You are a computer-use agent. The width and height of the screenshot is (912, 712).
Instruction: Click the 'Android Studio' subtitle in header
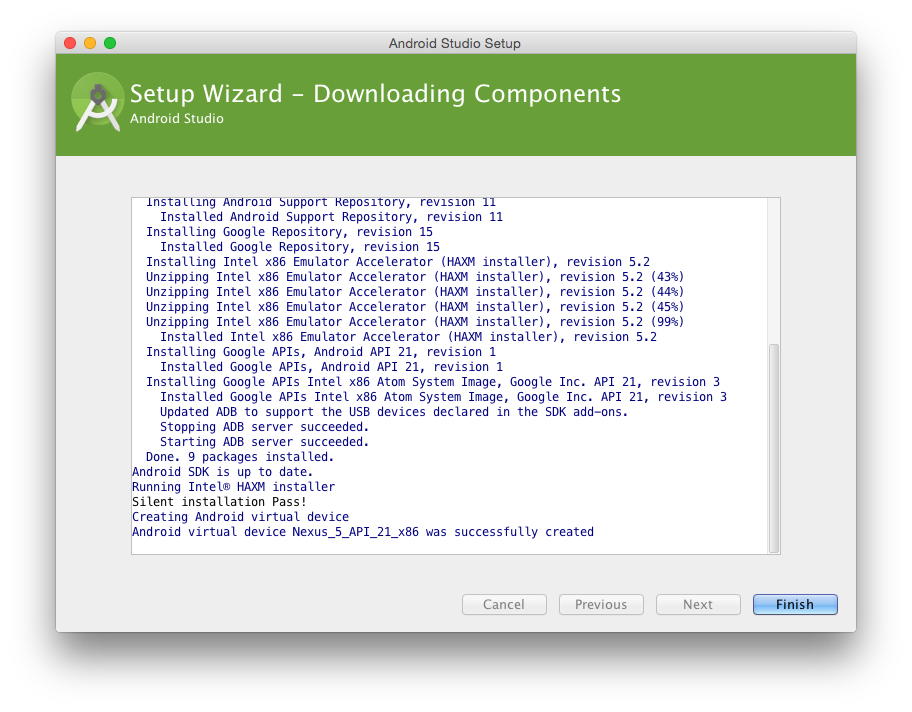177,119
